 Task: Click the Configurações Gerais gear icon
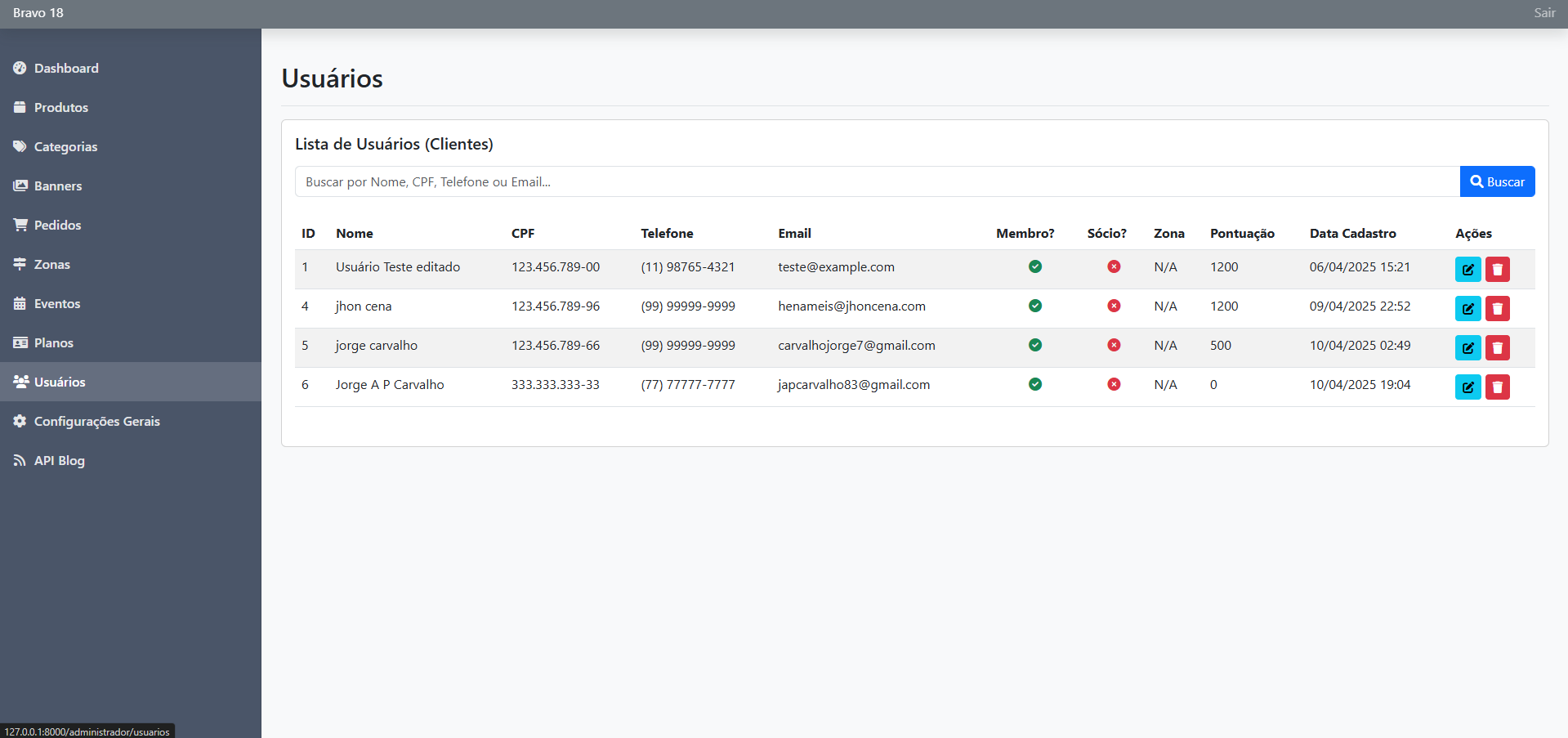click(20, 421)
